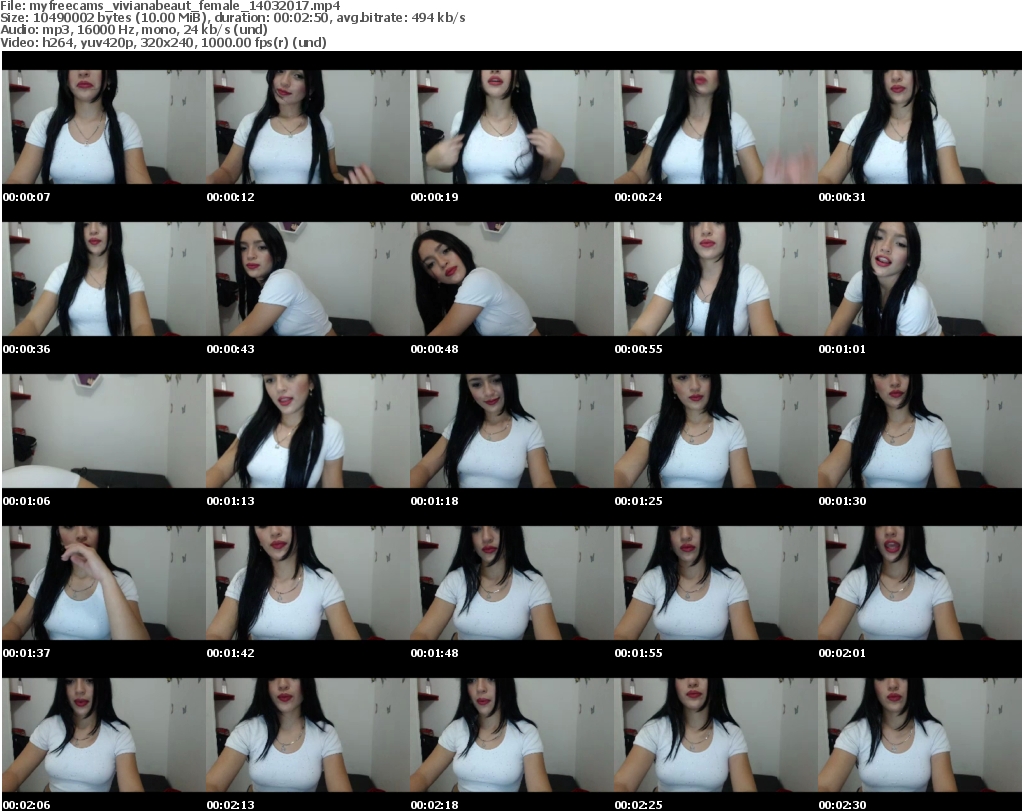Pick the thumbnail at 00:01:48
This screenshot has height=811, width=1024.
click(512, 583)
